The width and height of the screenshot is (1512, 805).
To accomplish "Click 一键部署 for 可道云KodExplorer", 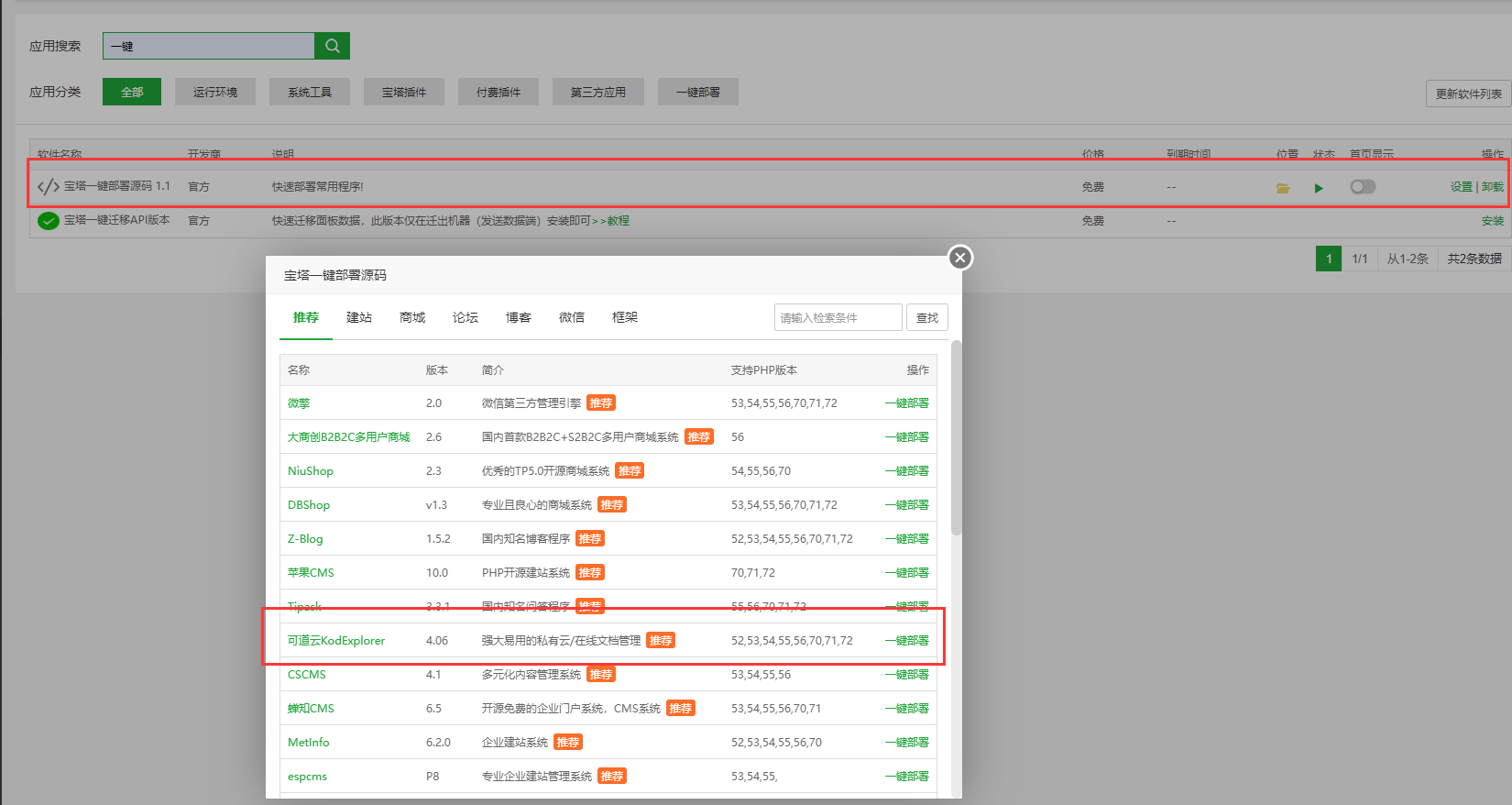I will tap(907, 641).
